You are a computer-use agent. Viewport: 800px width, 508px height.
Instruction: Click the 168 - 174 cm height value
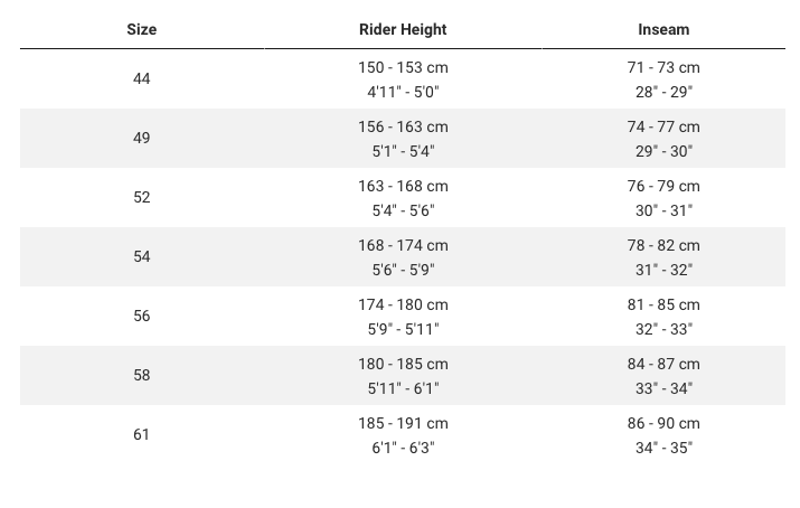click(403, 245)
